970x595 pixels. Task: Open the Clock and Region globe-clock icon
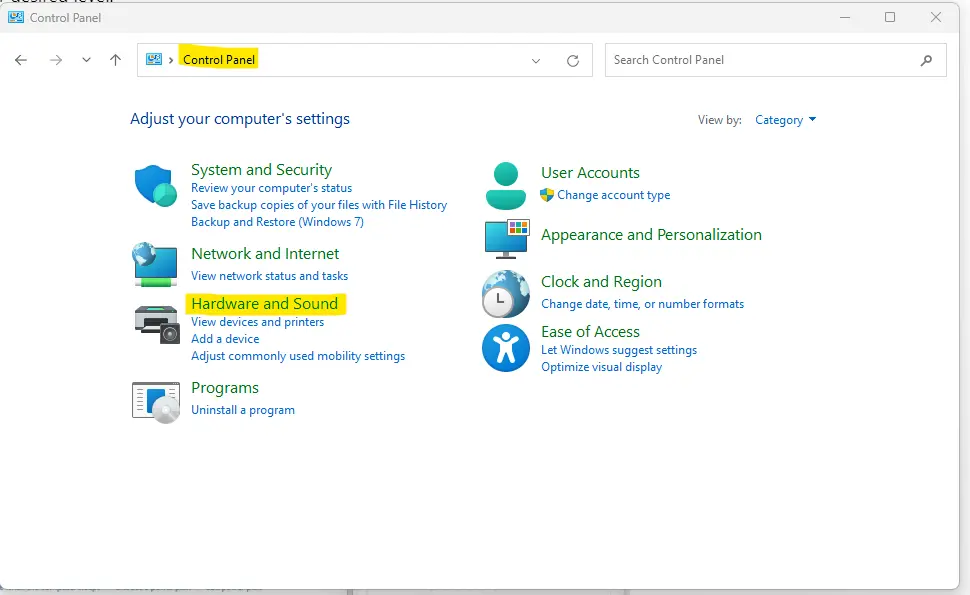pyautogui.click(x=506, y=294)
